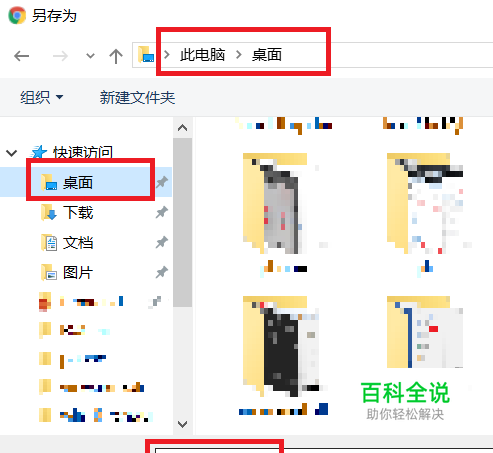This screenshot has width=493, height=453.
Task: Click sidebar scrollbar down arrow
Action: pyautogui.click(x=182, y=424)
